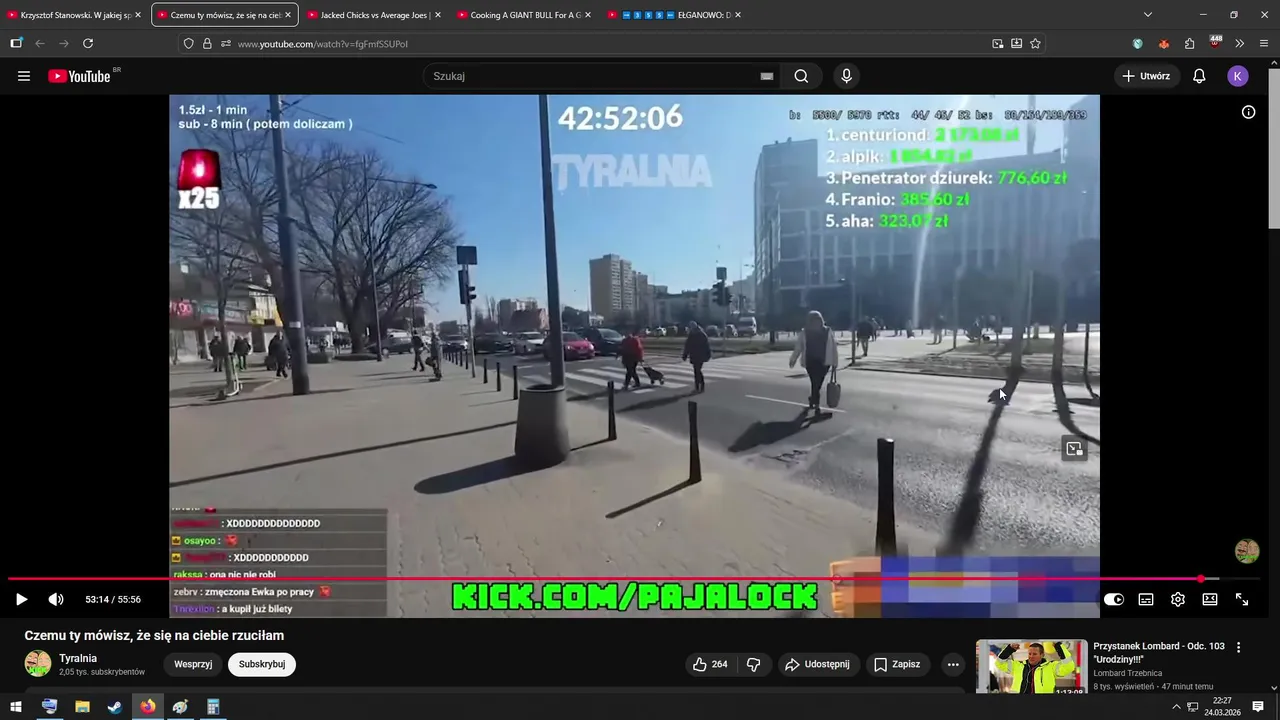Screen dimensions: 1280x720
Task: Open YouTube notifications bell
Action: 1199,76
